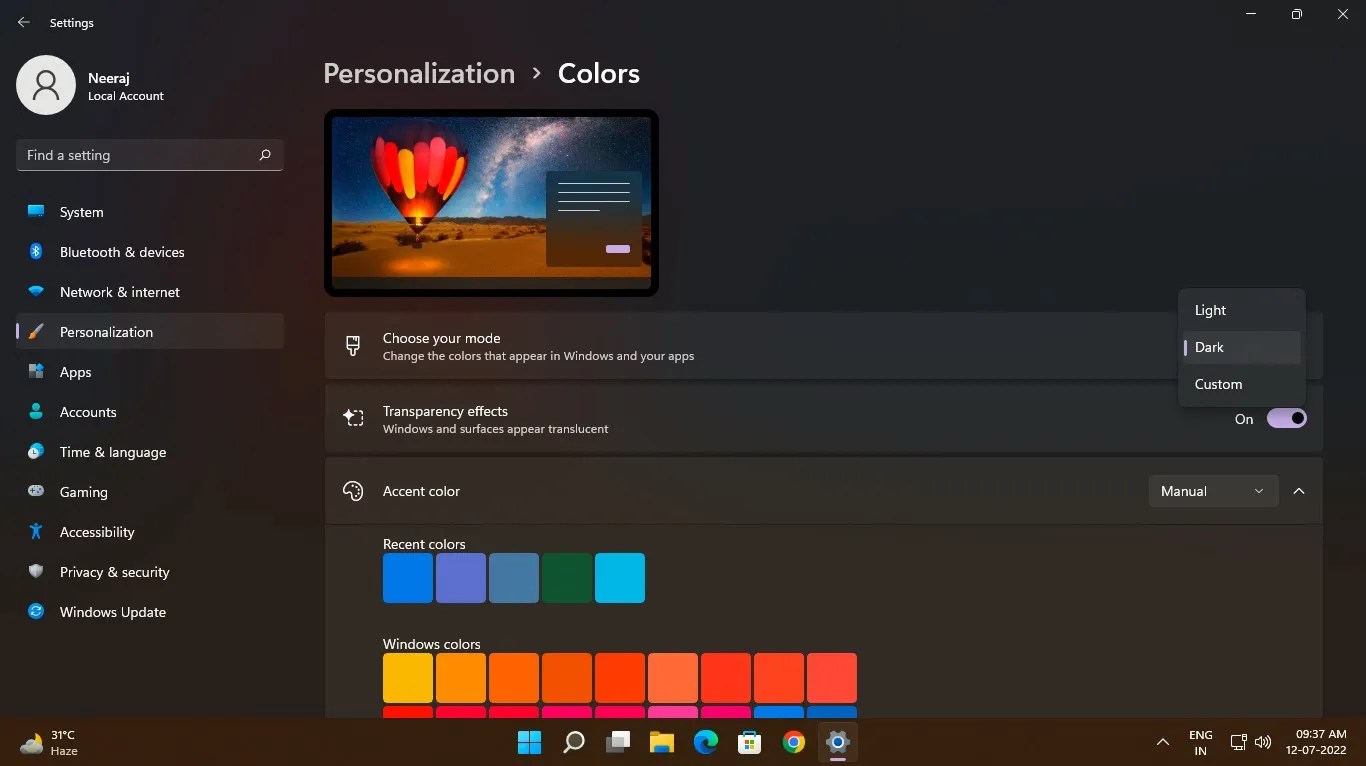
Task: Open Microsoft Store from the taskbar
Action: pyautogui.click(x=749, y=742)
